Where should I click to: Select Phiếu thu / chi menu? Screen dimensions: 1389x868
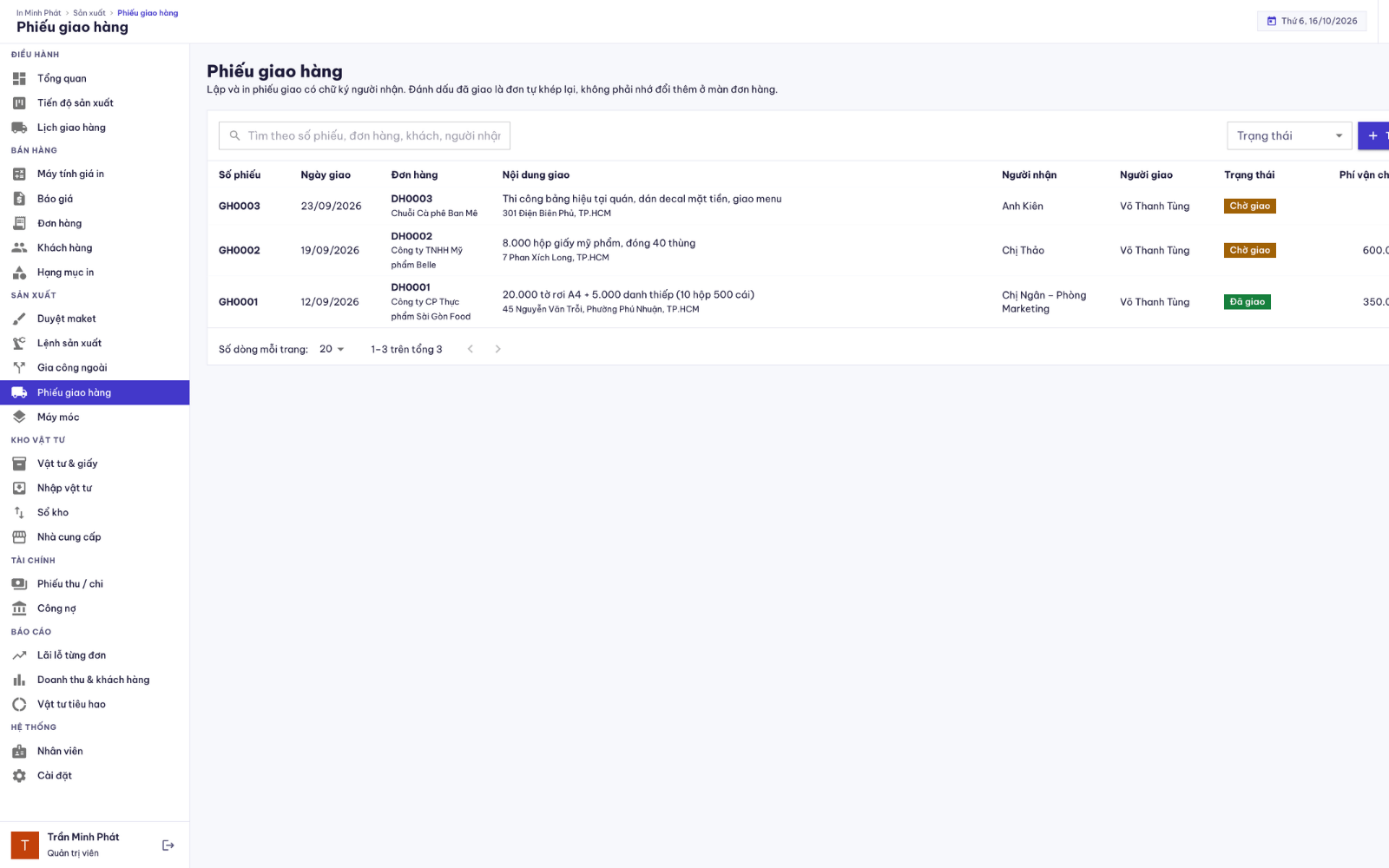(95, 583)
